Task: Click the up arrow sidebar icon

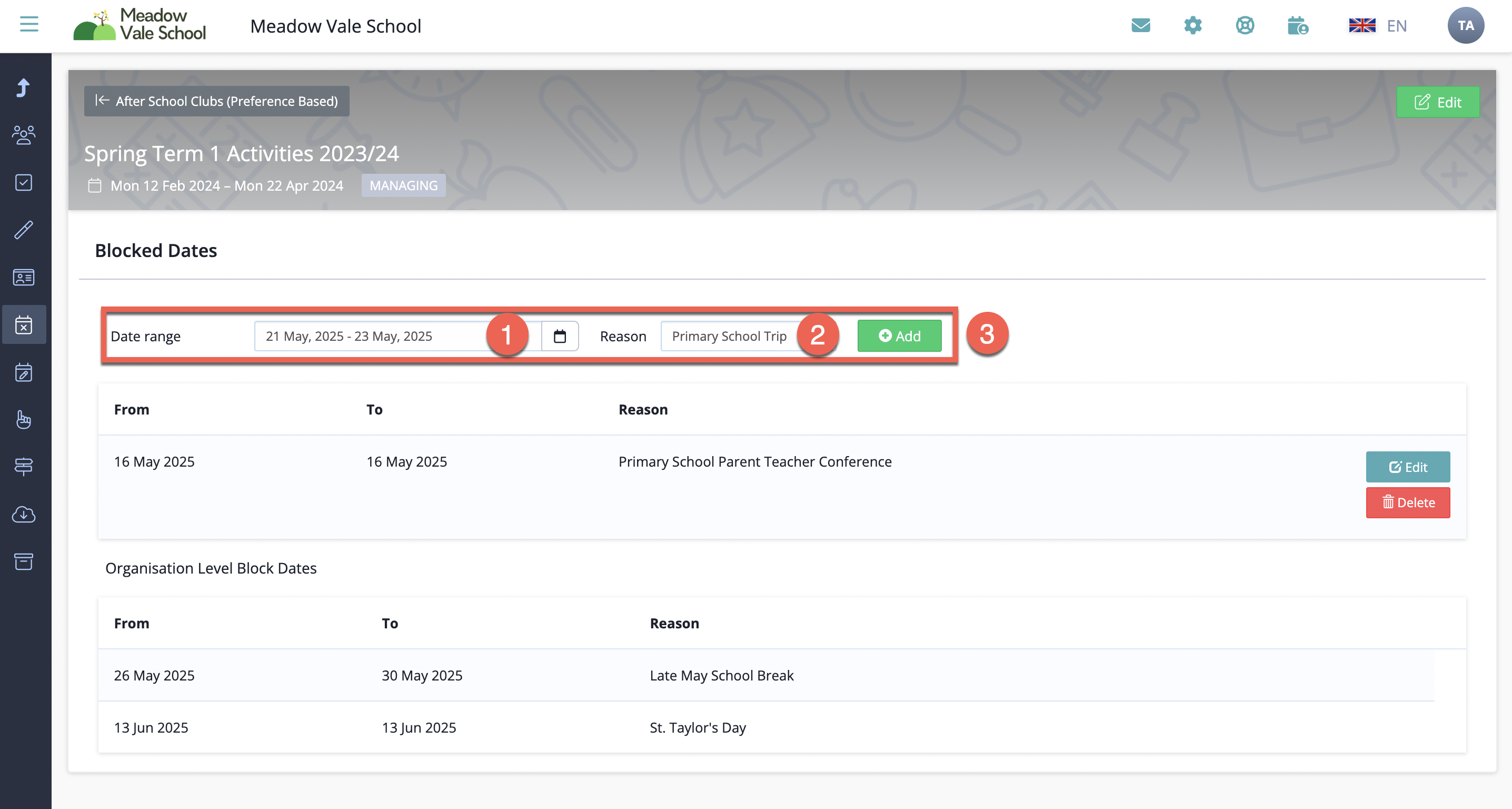Action: [x=24, y=87]
